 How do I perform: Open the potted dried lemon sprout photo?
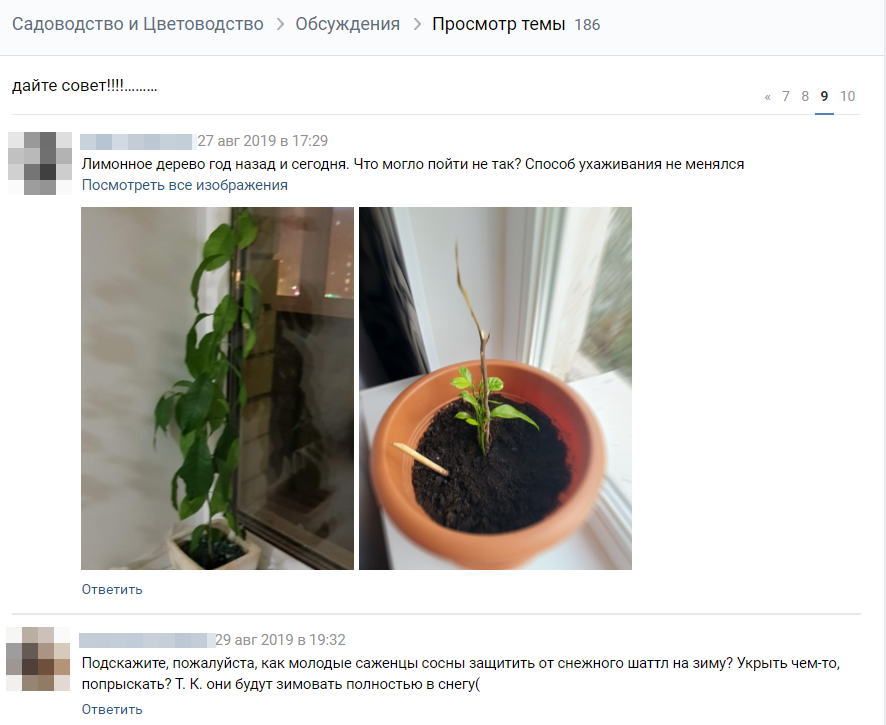coord(496,388)
